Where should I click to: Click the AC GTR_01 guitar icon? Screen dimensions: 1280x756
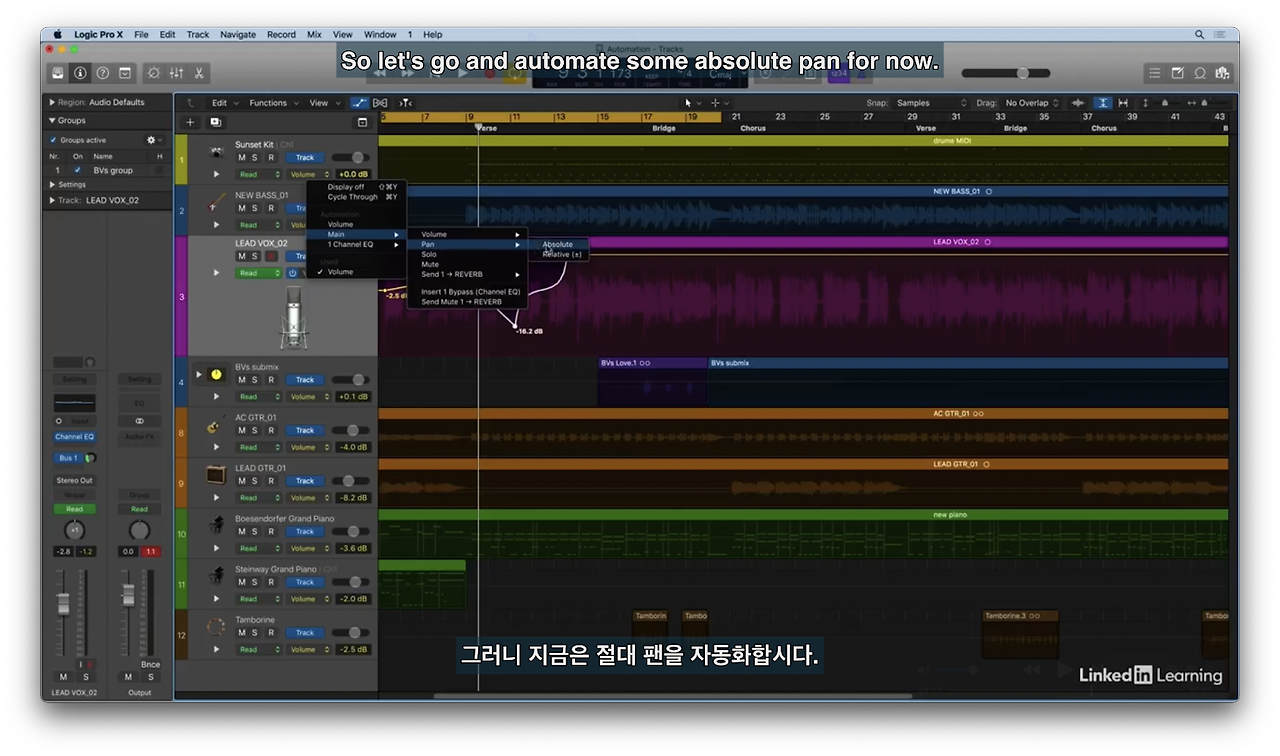tap(216, 425)
